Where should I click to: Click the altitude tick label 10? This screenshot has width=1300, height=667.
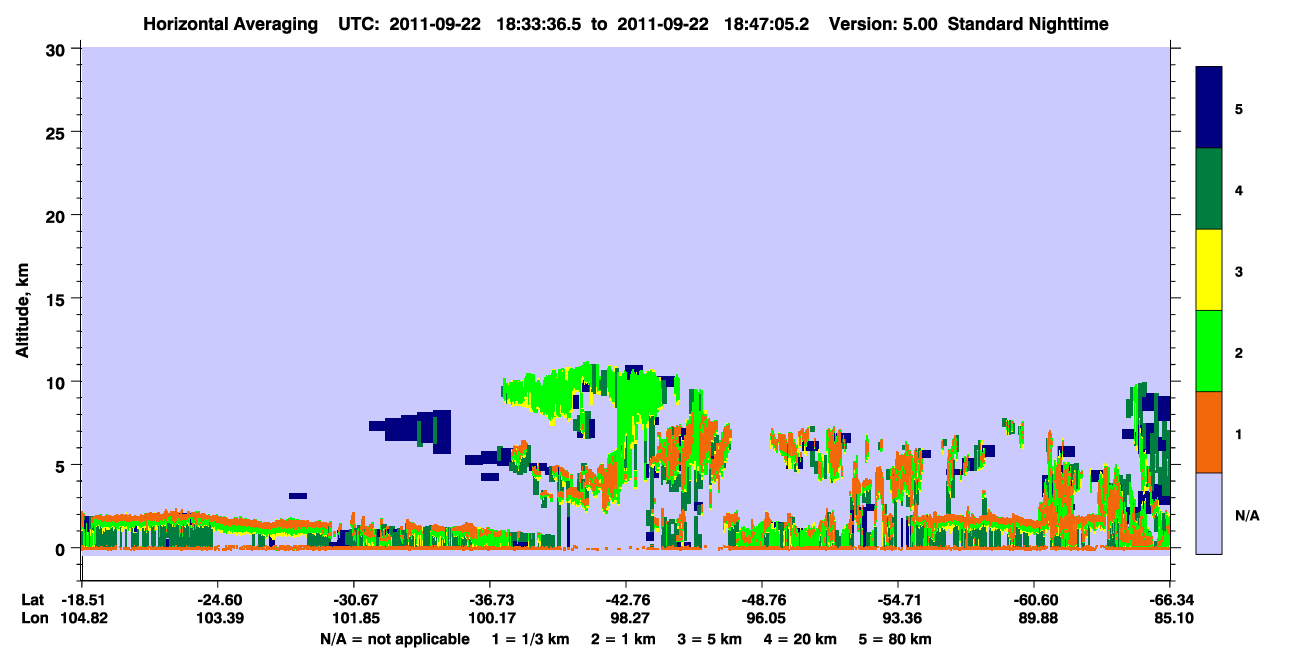coord(57,382)
